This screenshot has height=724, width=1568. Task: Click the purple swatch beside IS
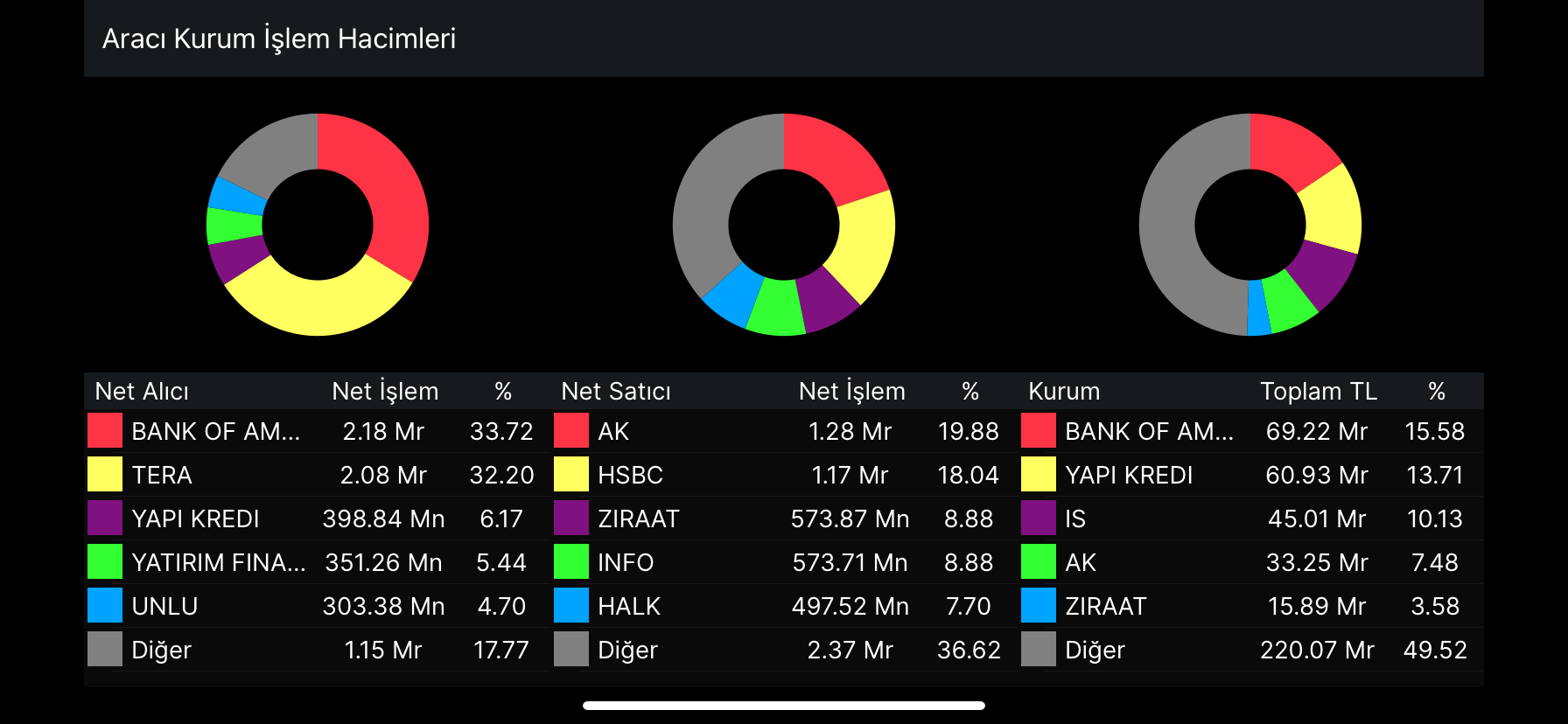click(1039, 519)
